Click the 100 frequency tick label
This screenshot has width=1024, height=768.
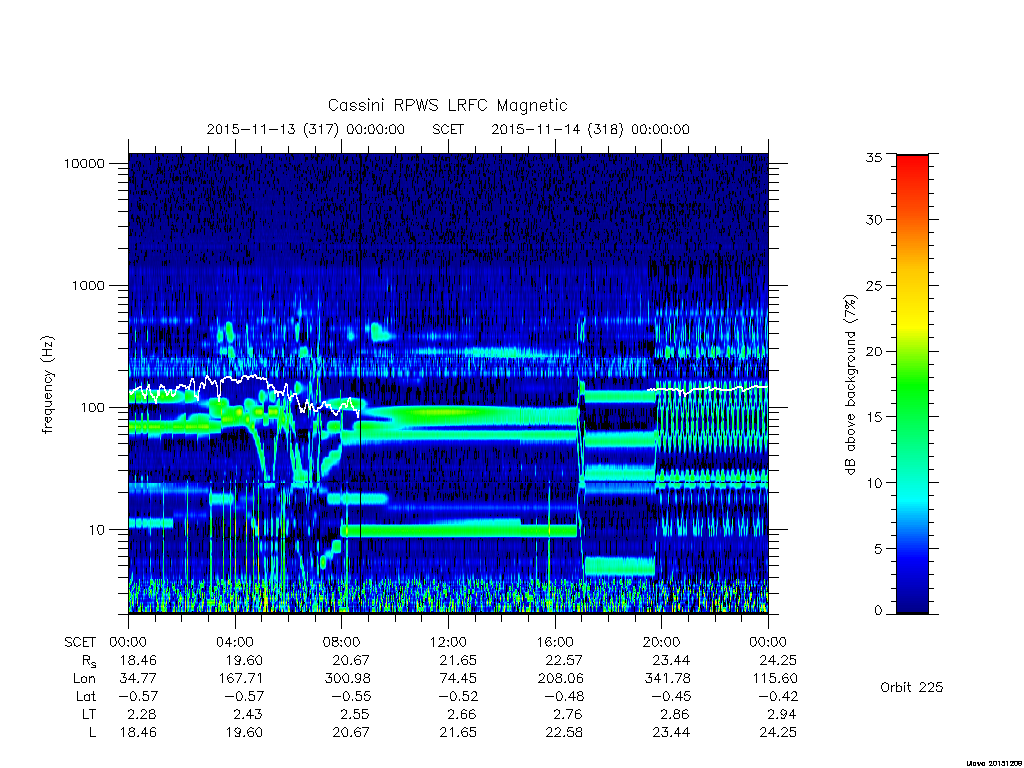[x=92, y=408]
